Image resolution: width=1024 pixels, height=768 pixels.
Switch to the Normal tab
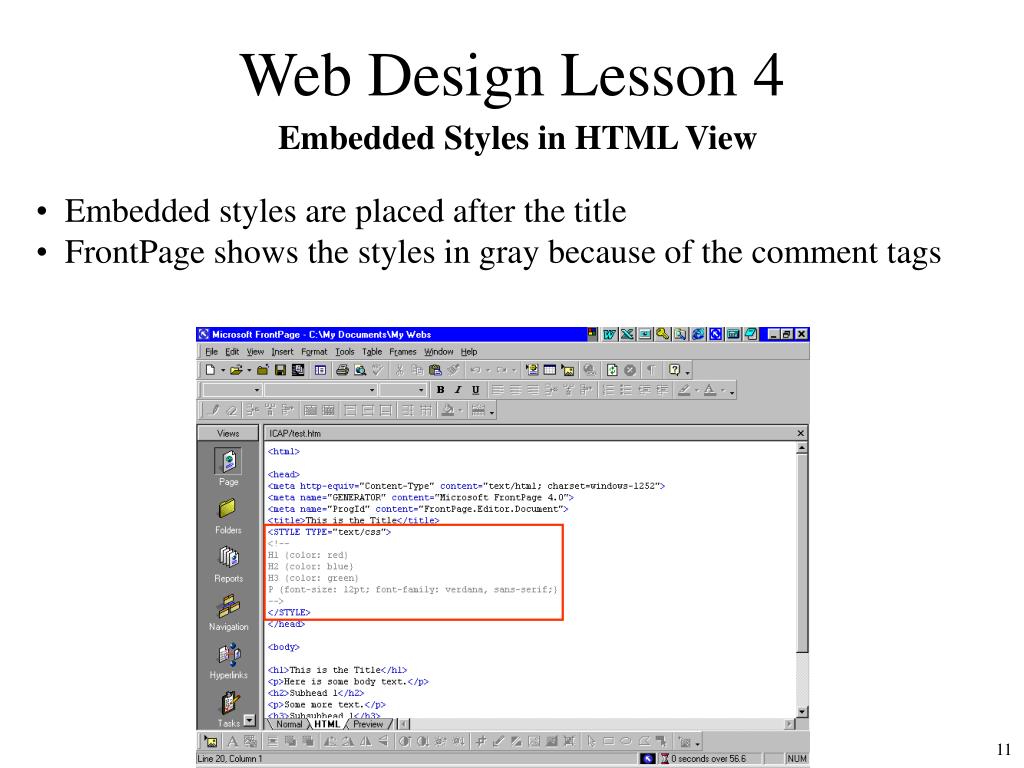pos(289,724)
